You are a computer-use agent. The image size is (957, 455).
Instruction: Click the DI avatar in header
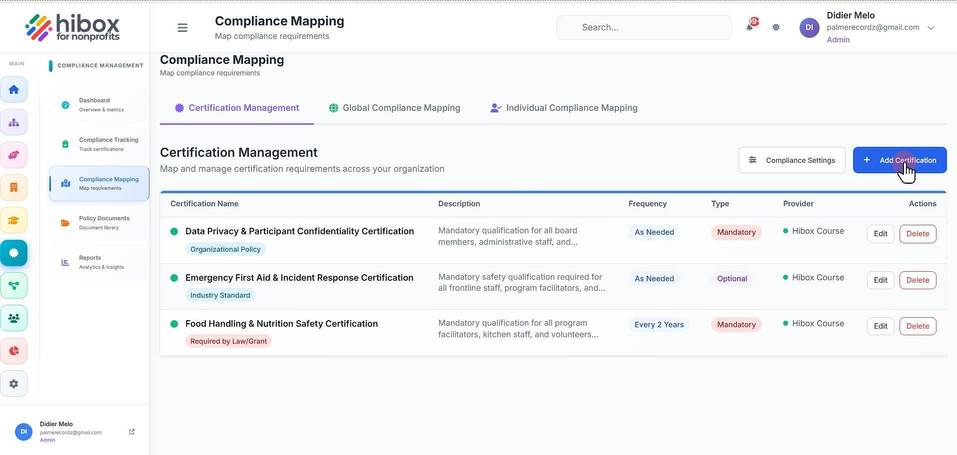(x=809, y=27)
